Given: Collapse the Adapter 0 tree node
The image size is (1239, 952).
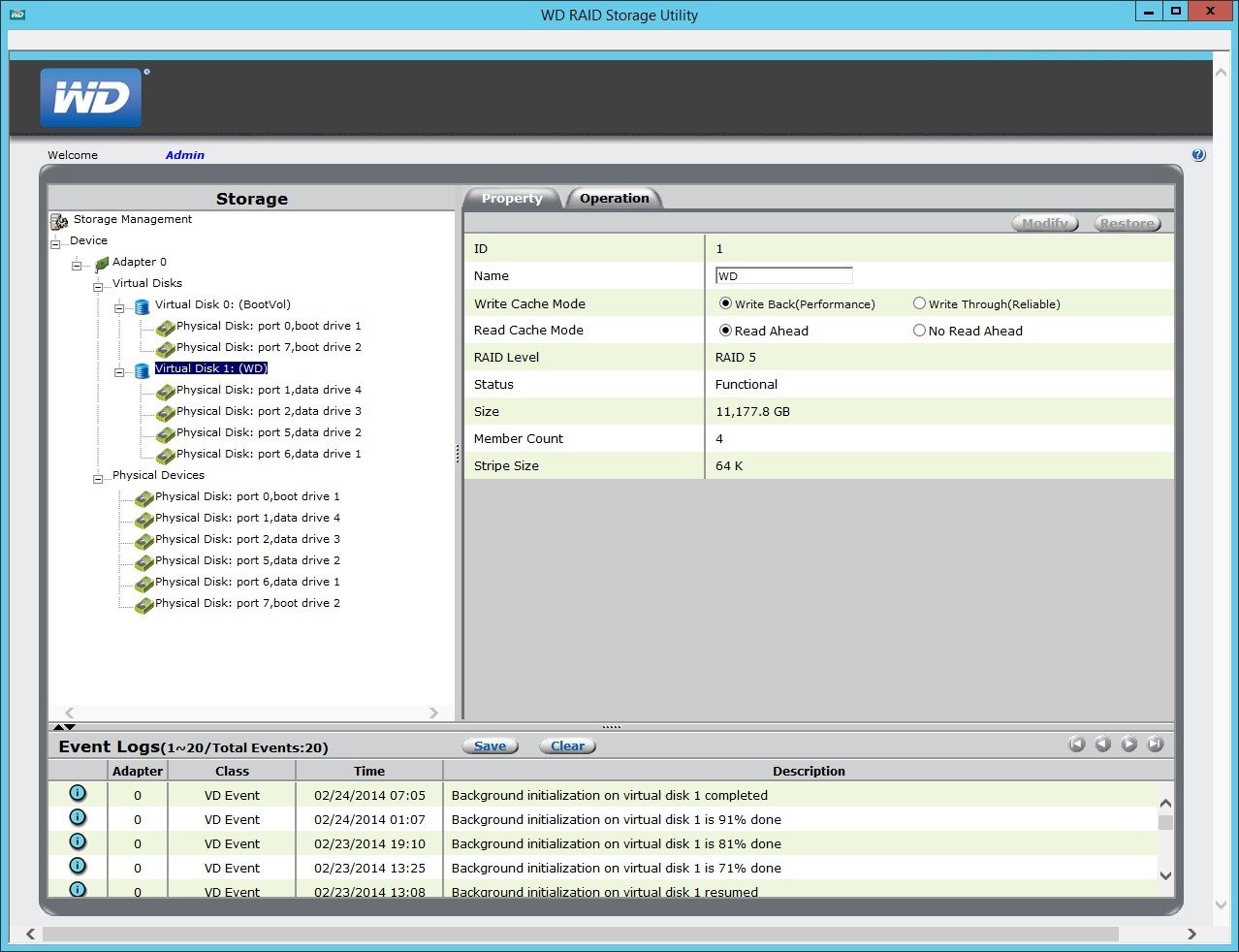Looking at the screenshot, I should point(77,265).
